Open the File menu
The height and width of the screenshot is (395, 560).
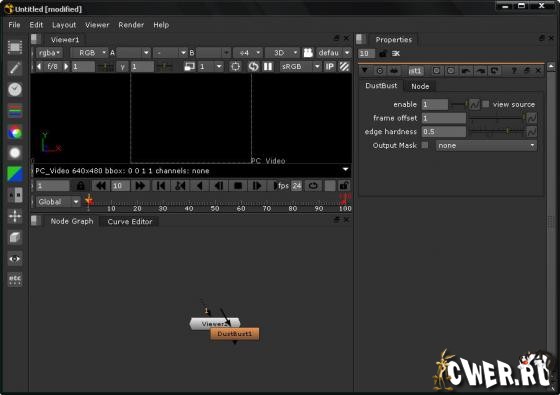click(14, 25)
